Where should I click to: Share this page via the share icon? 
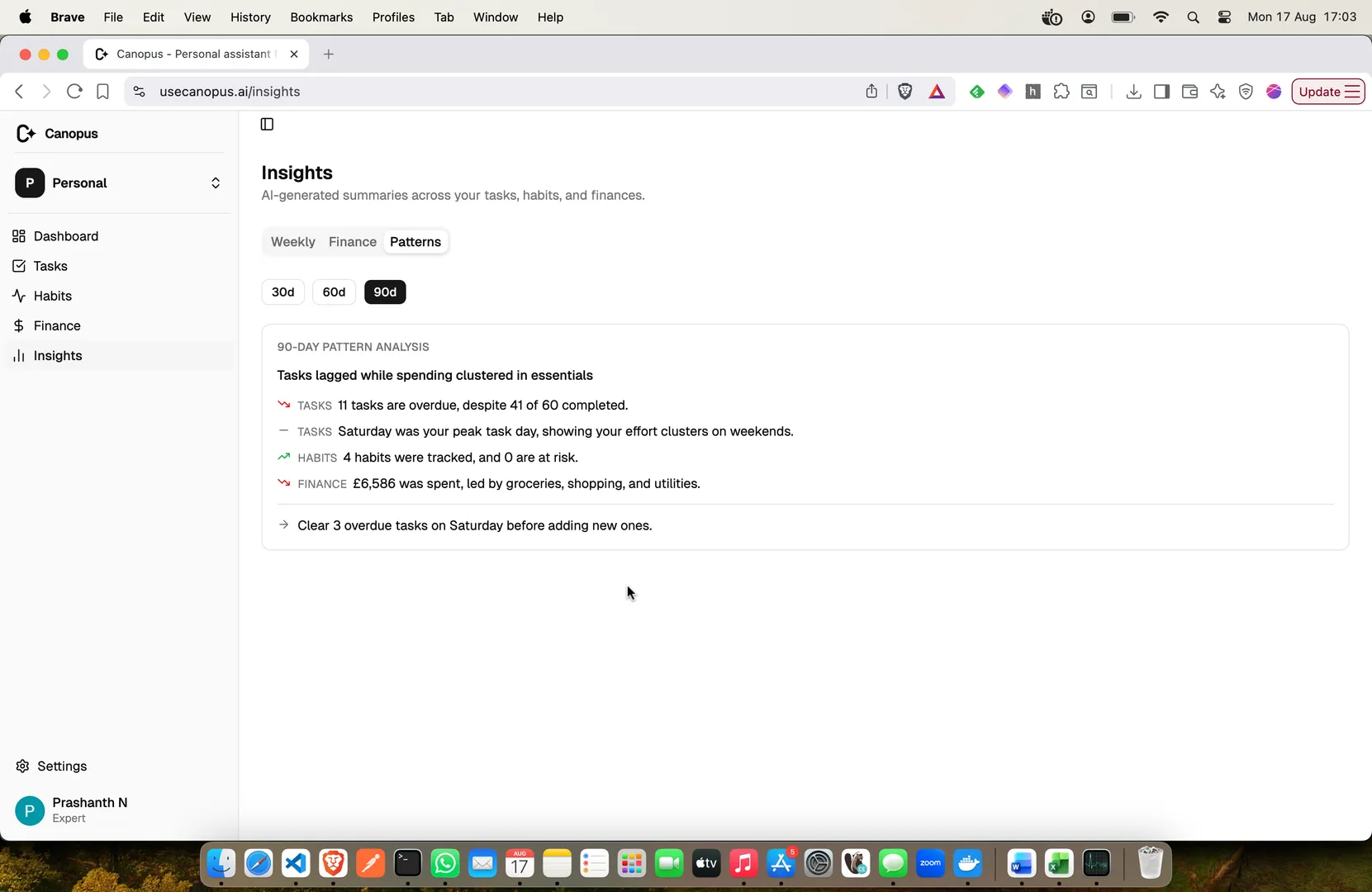click(x=871, y=92)
